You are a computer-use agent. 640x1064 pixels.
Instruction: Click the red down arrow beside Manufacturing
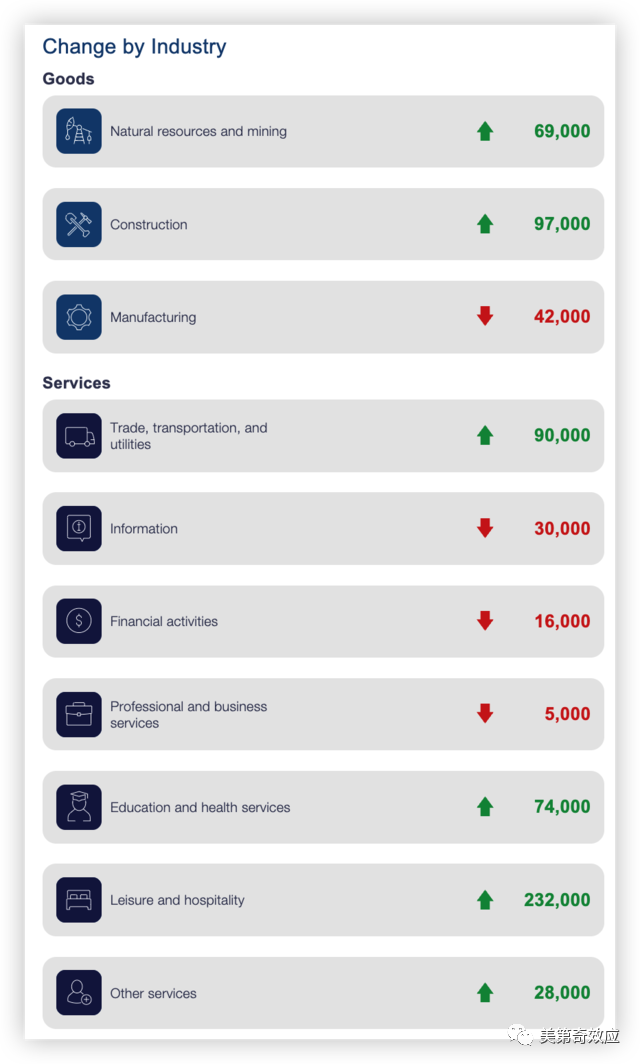(x=485, y=317)
